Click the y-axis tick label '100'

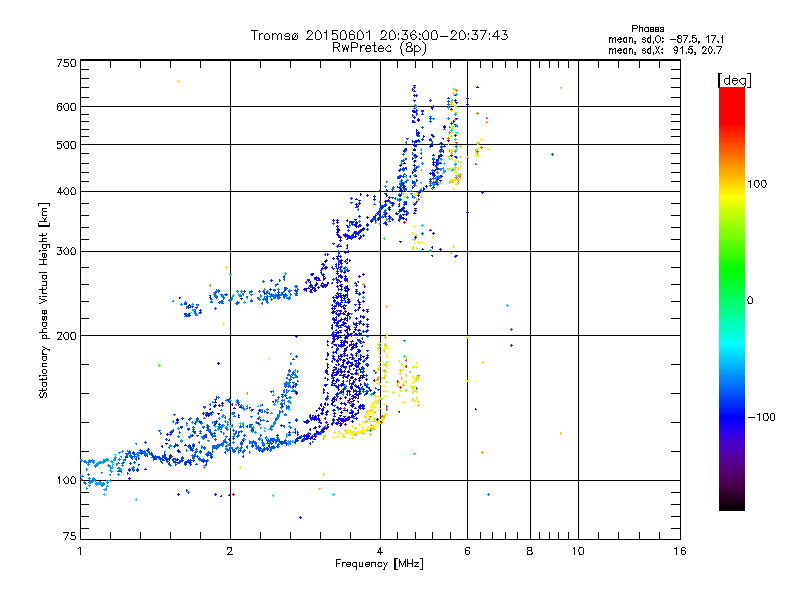point(67,480)
